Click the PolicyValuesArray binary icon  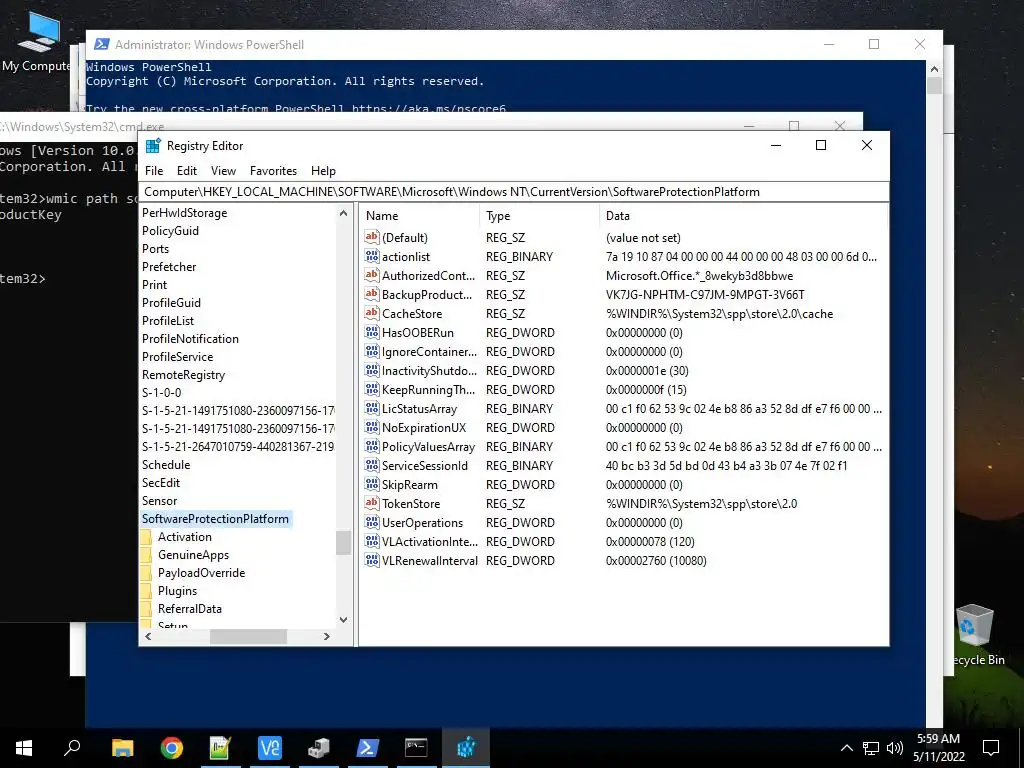coord(372,446)
